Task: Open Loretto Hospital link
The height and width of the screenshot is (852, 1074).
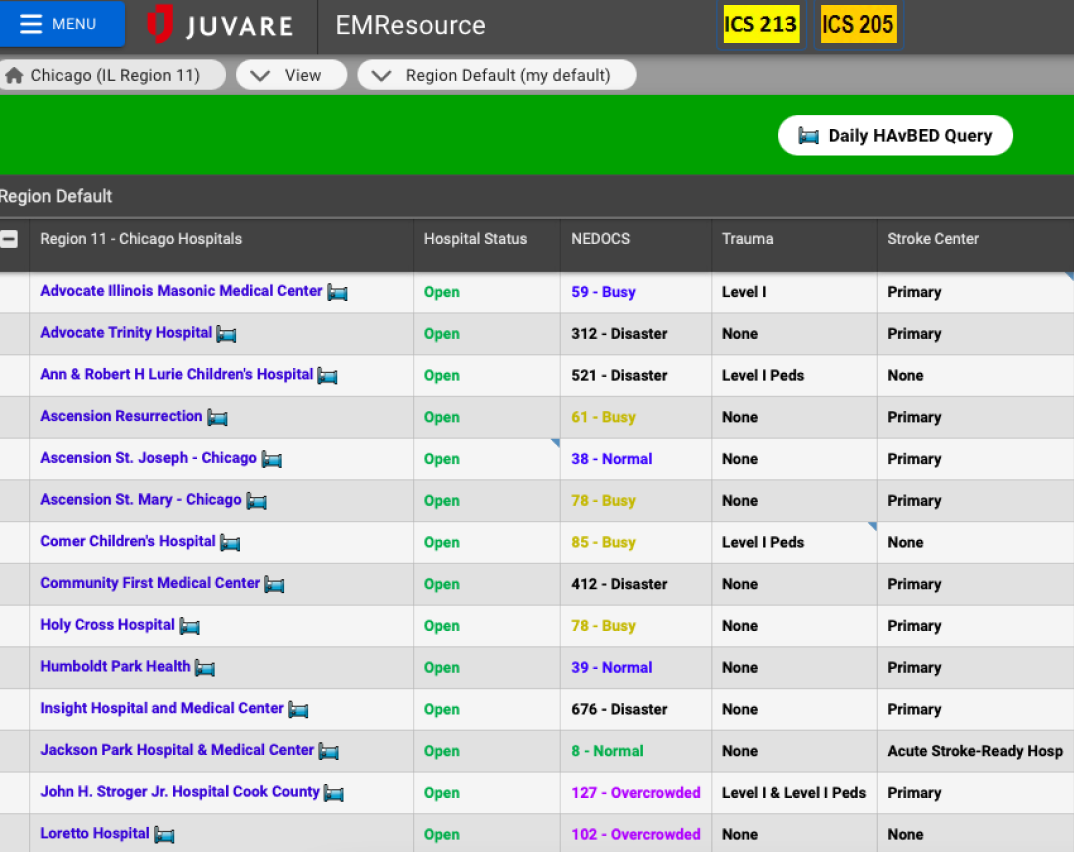Action: (x=95, y=834)
